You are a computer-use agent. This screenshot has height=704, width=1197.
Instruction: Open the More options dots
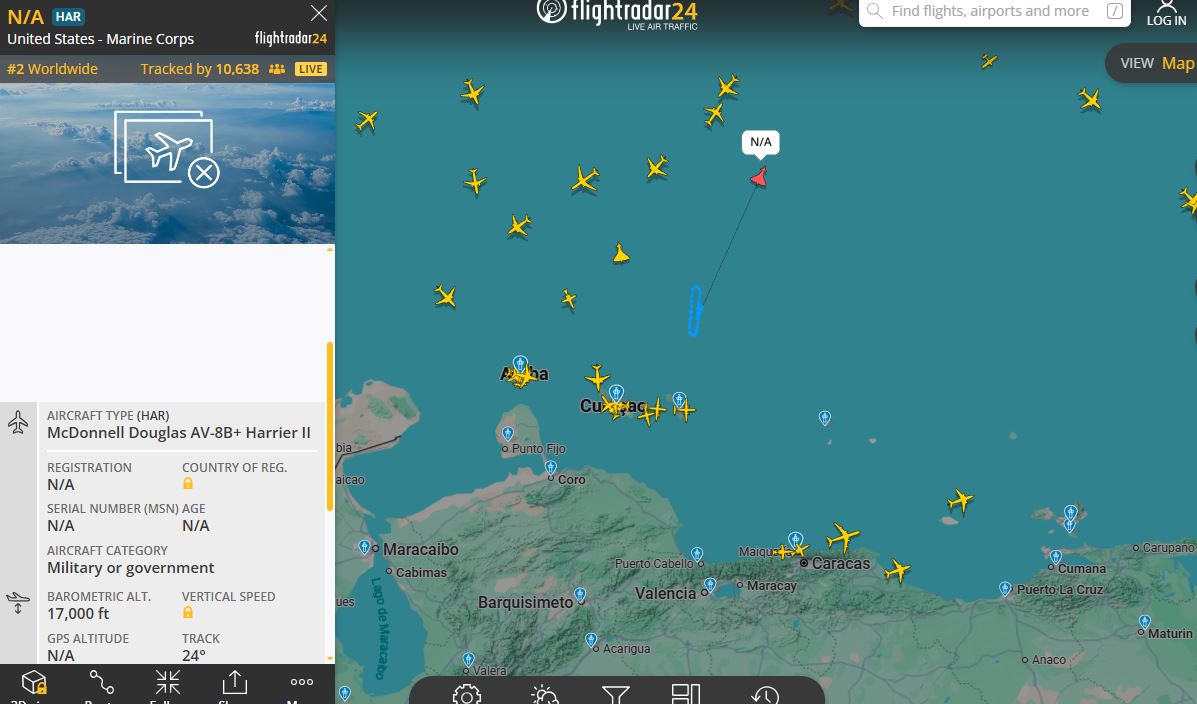click(x=302, y=682)
